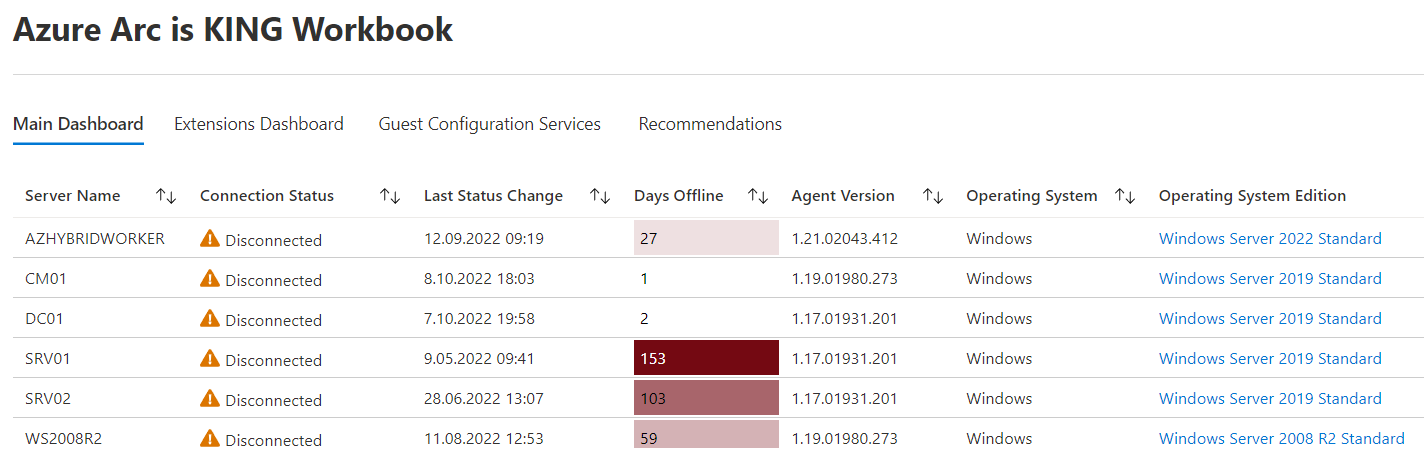Click date 9.05.2022 09:41
This screenshot has height=458, width=1424.
coord(479,359)
